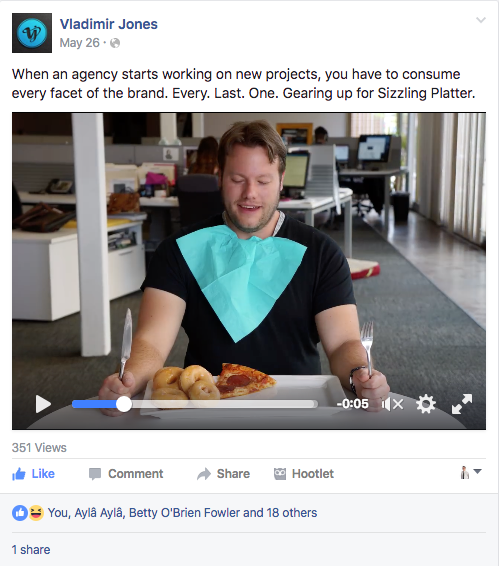Open the comment-as identity dropdown arrow
The height and width of the screenshot is (566, 499).
click(477, 471)
